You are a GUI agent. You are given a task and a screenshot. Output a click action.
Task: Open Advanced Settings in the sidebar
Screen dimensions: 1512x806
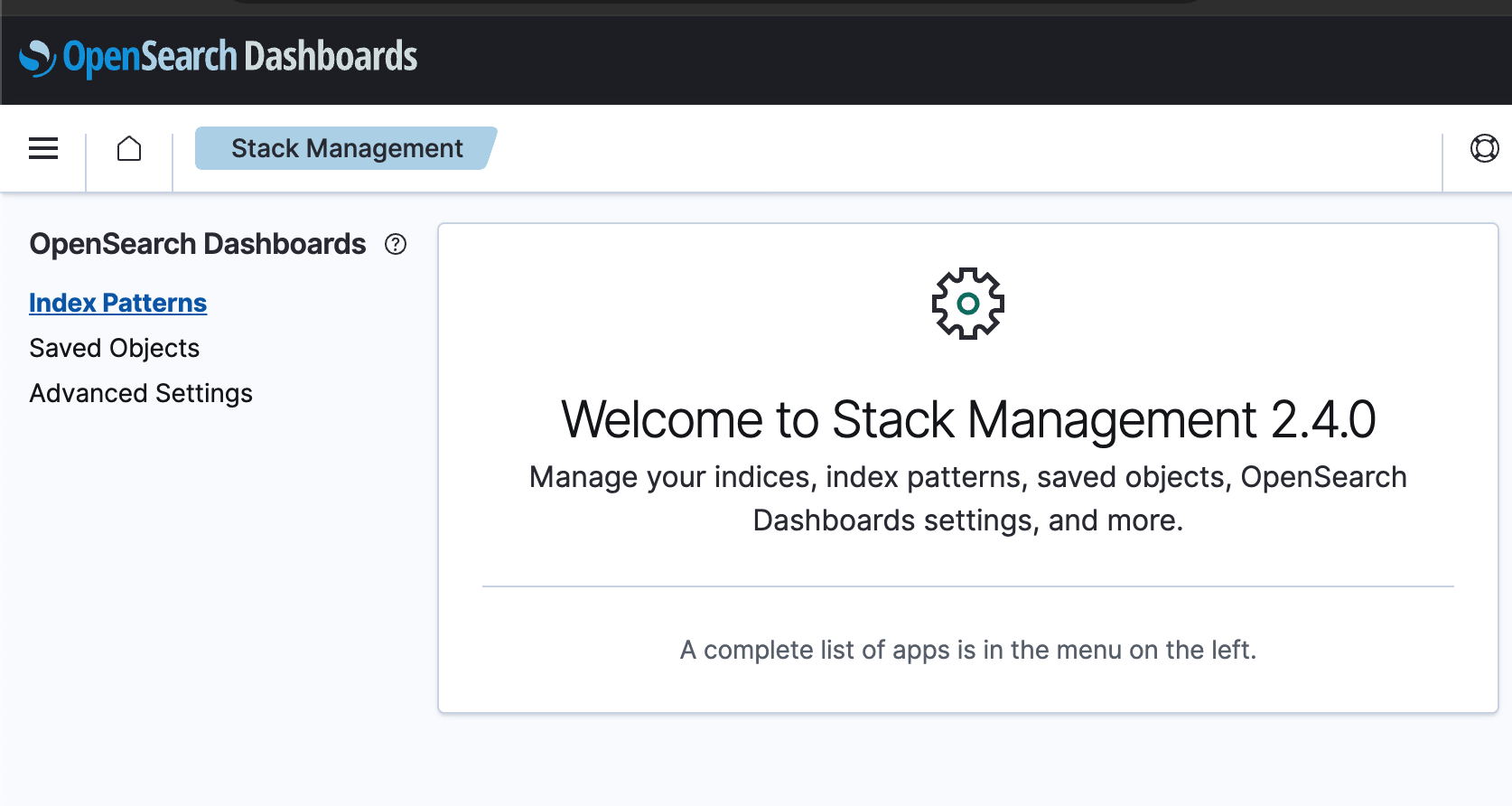click(140, 393)
